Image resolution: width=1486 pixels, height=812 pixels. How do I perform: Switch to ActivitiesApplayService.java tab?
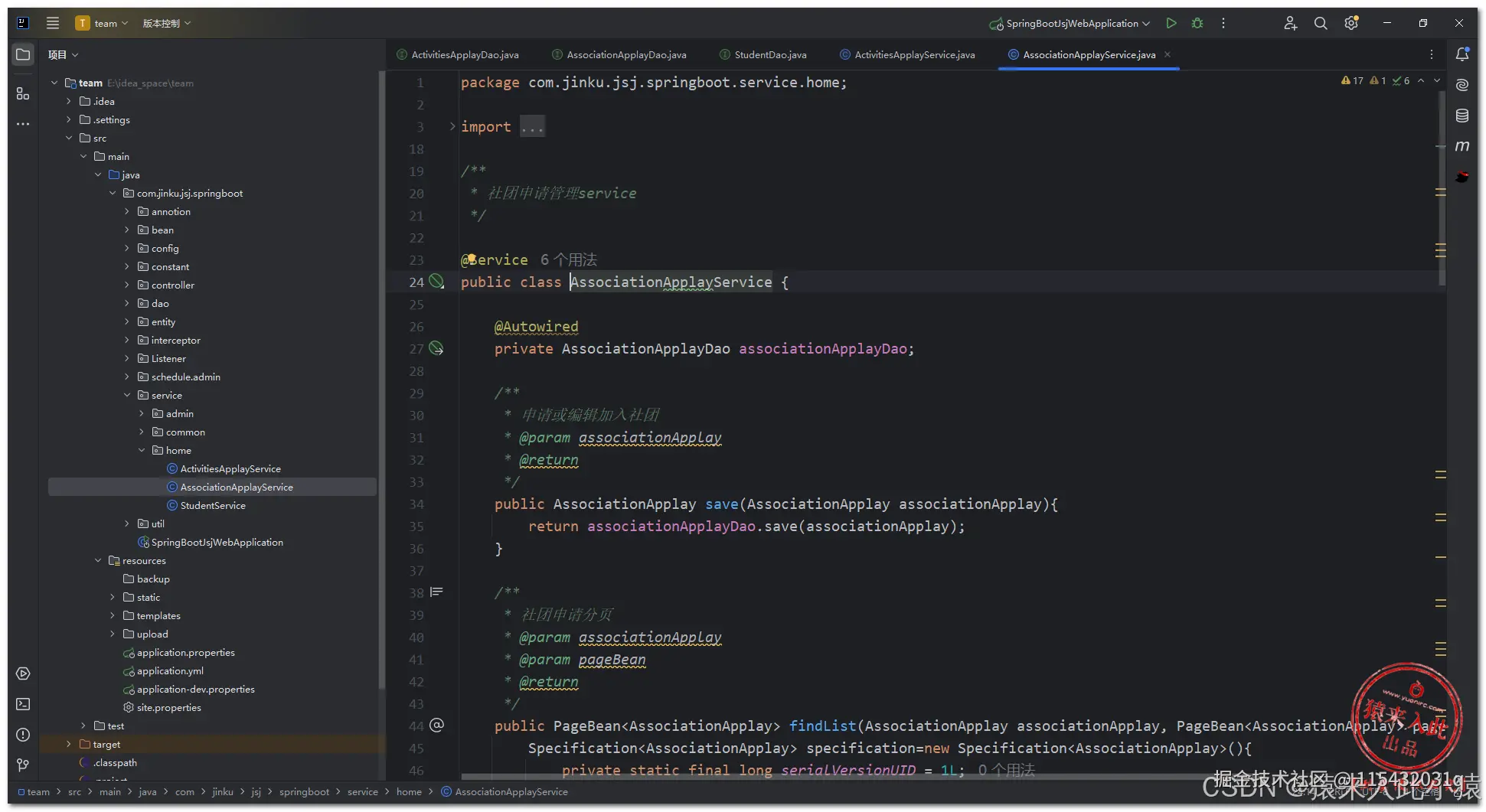(x=907, y=54)
